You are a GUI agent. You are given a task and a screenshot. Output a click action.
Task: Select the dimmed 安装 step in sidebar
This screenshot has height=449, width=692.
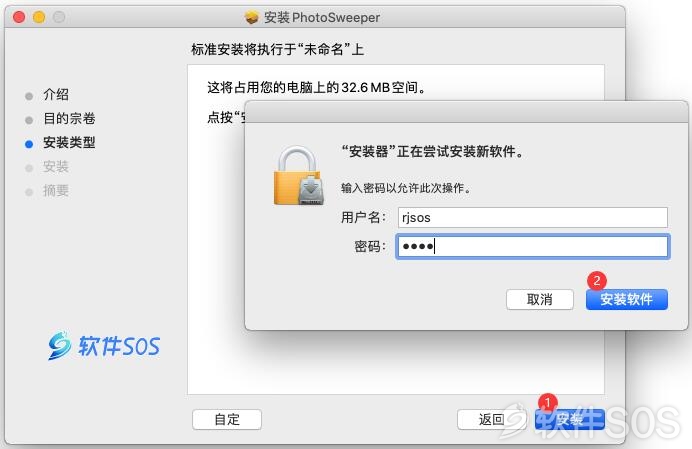pyautogui.click(x=56, y=166)
